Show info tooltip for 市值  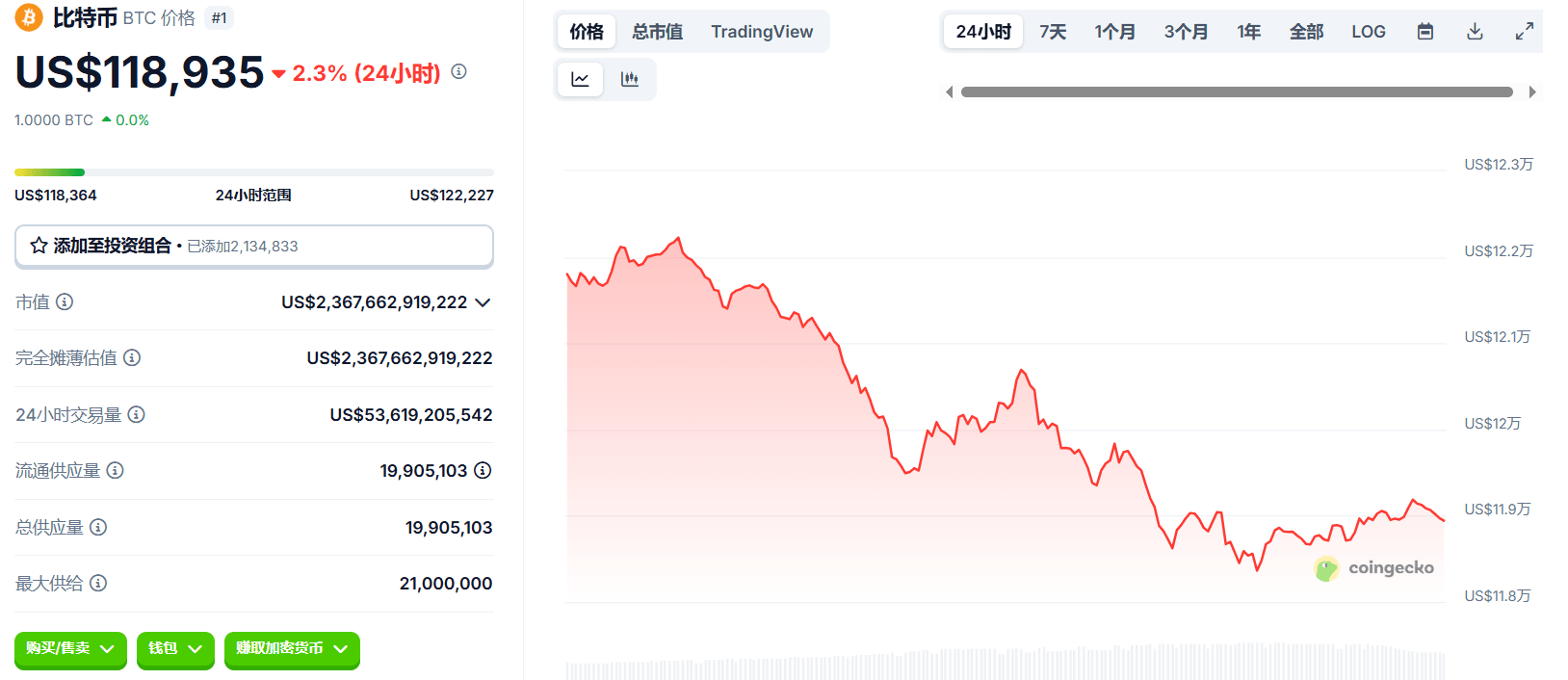pyautogui.click(x=65, y=301)
